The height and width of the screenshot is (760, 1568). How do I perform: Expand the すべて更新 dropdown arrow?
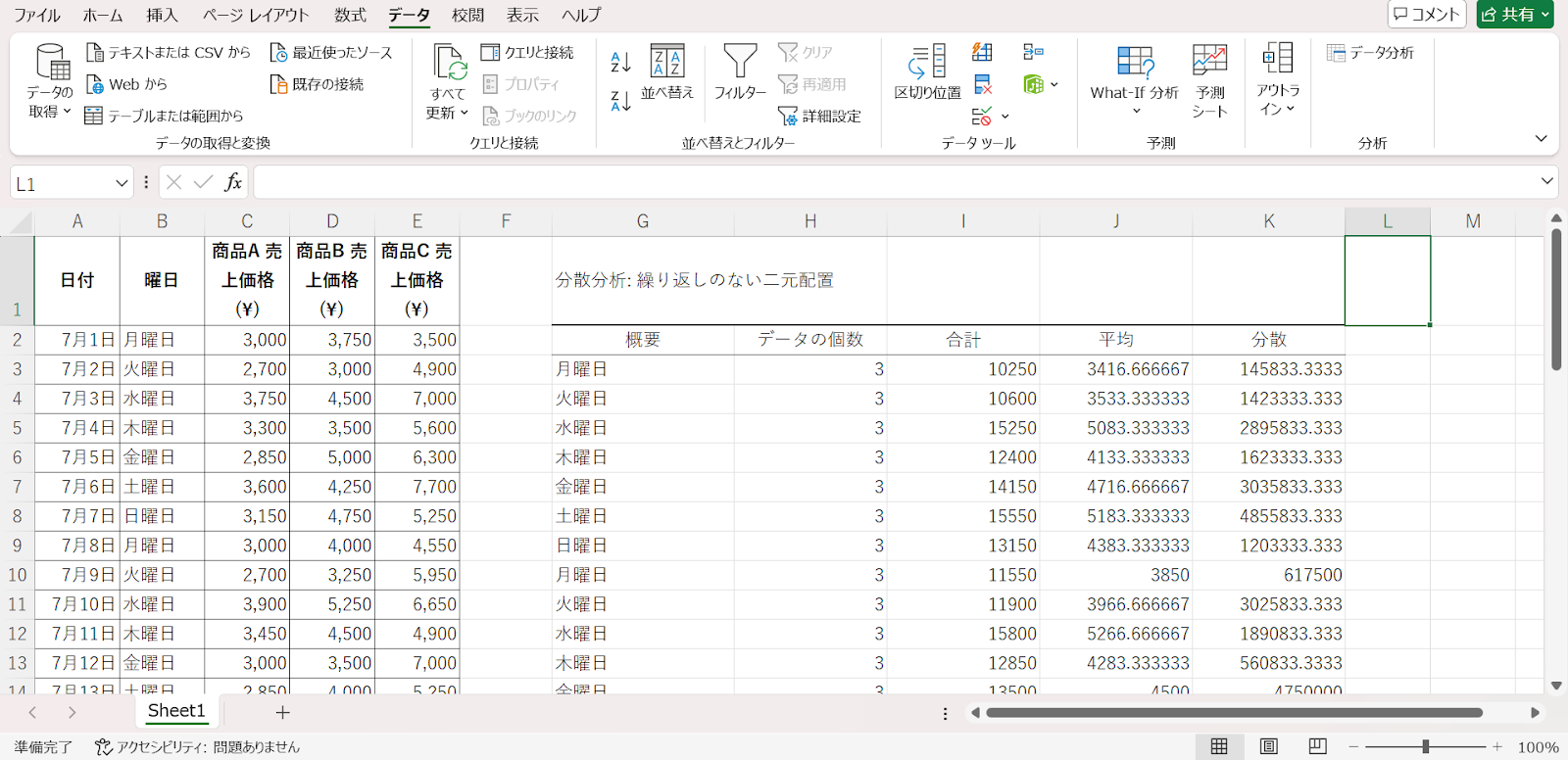[x=464, y=113]
